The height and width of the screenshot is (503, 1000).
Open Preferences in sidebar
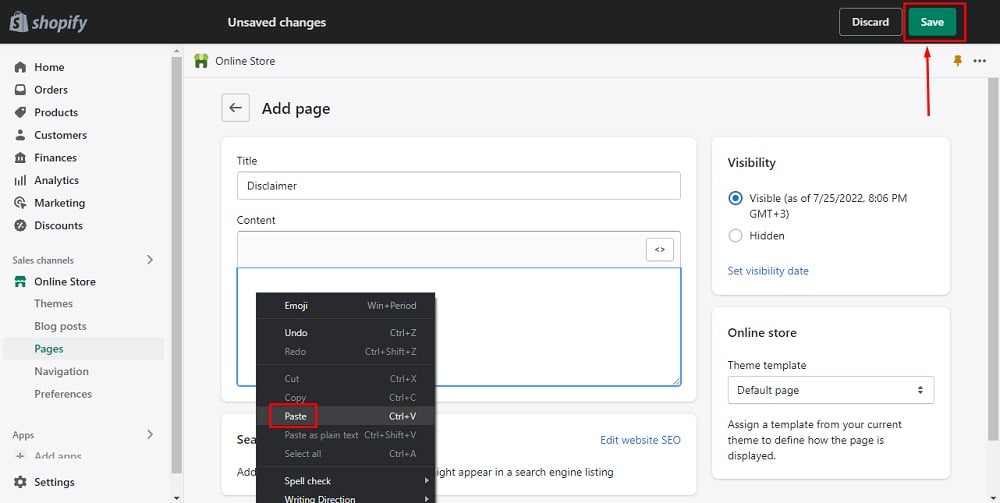[63, 394]
